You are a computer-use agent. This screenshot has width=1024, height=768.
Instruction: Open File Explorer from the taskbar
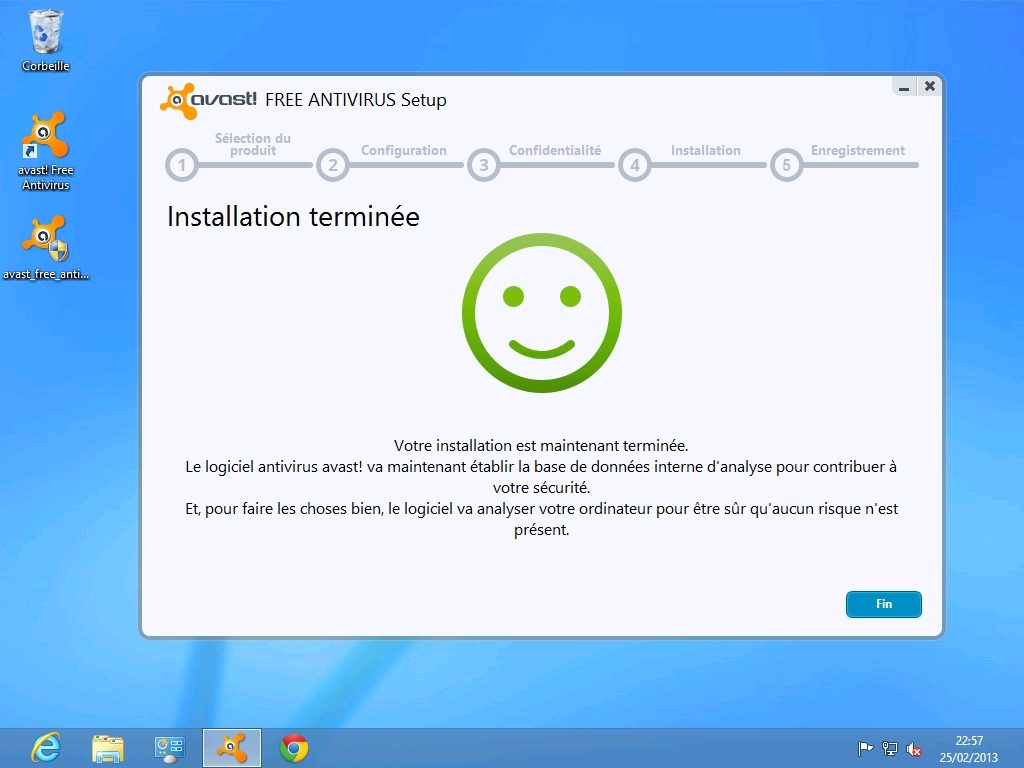pyautogui.click(x=108, y=747)
